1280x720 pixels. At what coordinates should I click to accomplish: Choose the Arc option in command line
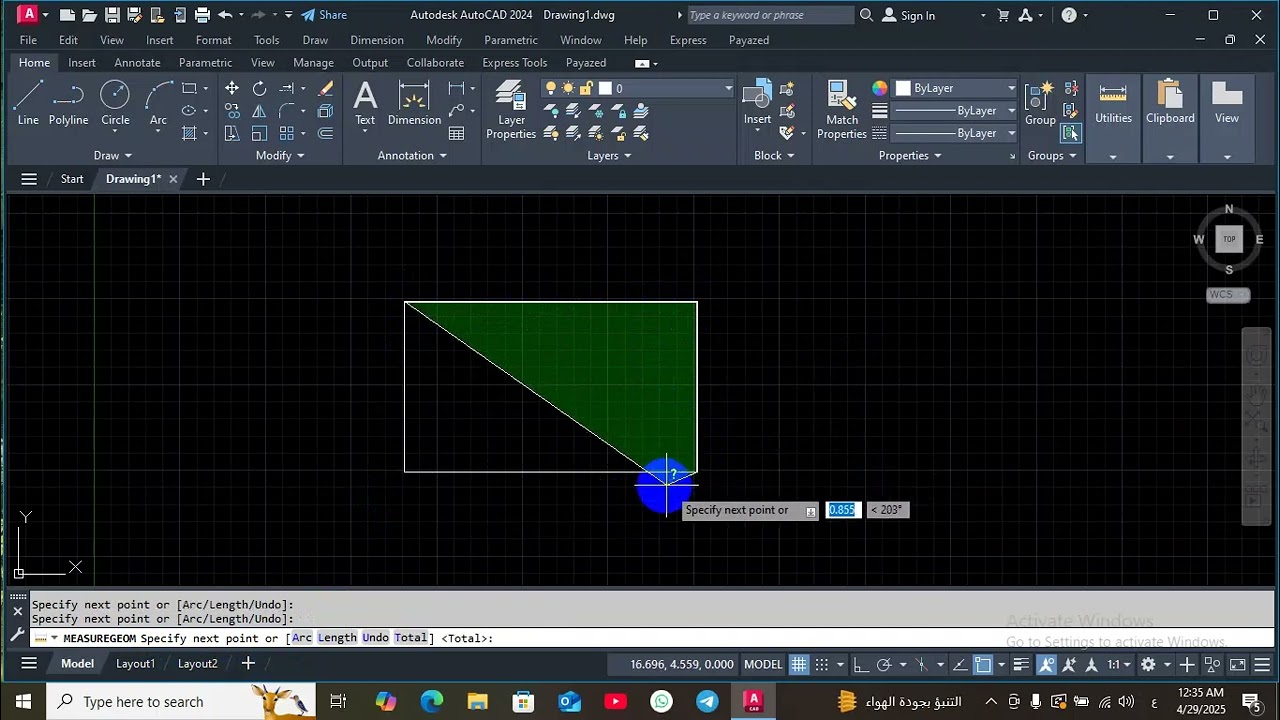pyautogui.click(x=302, y=638)
